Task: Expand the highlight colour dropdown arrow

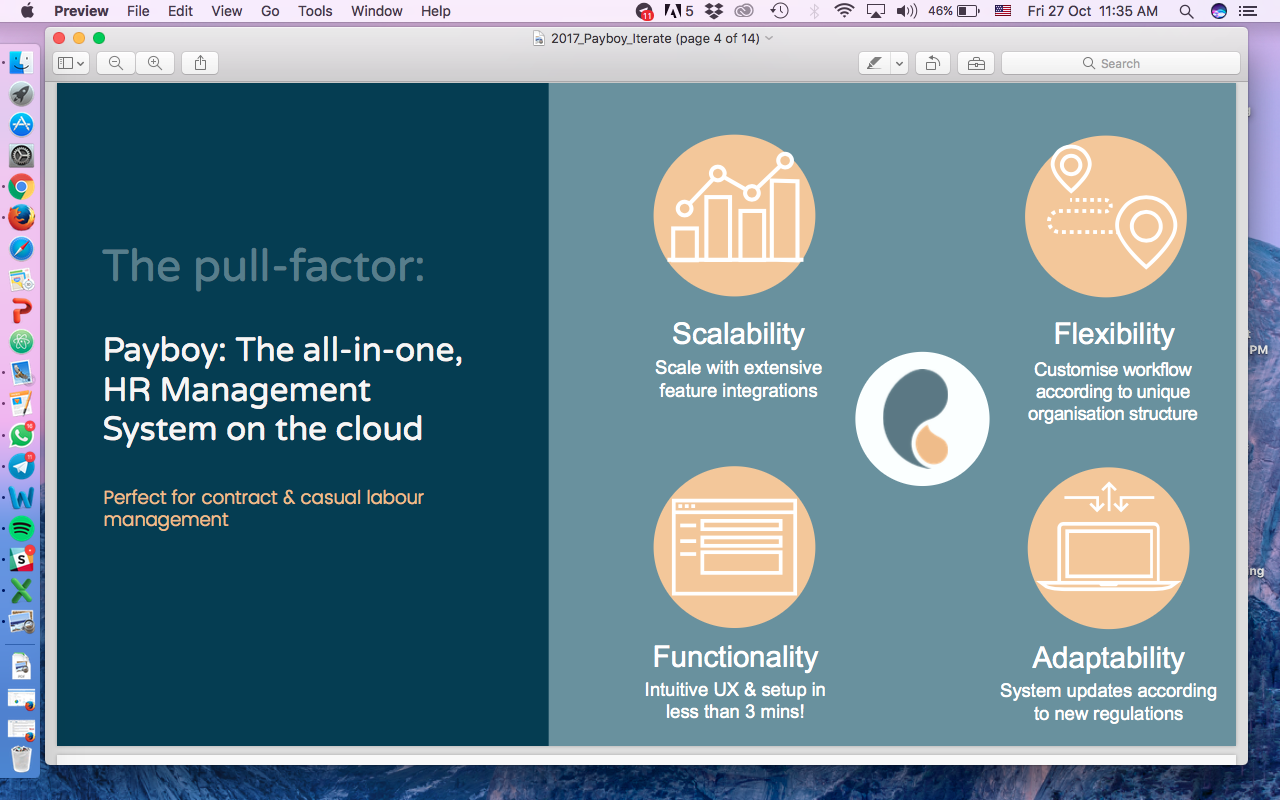Action: (x=899, y=63)
